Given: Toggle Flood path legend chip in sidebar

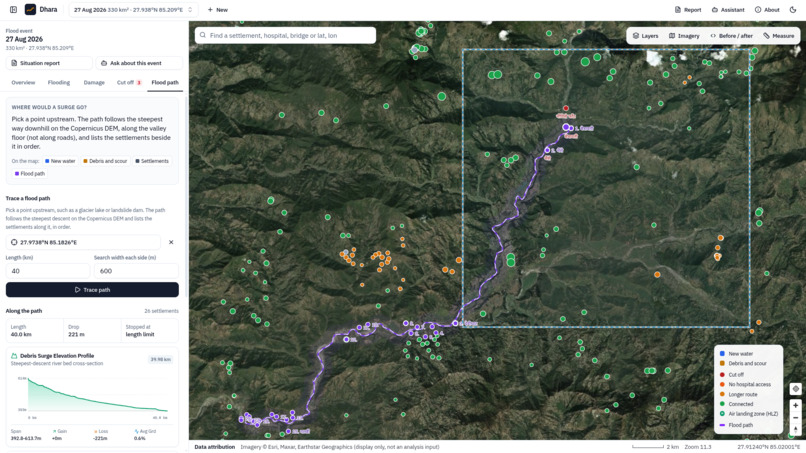Looking at the screenshot, I should point(30,174).
